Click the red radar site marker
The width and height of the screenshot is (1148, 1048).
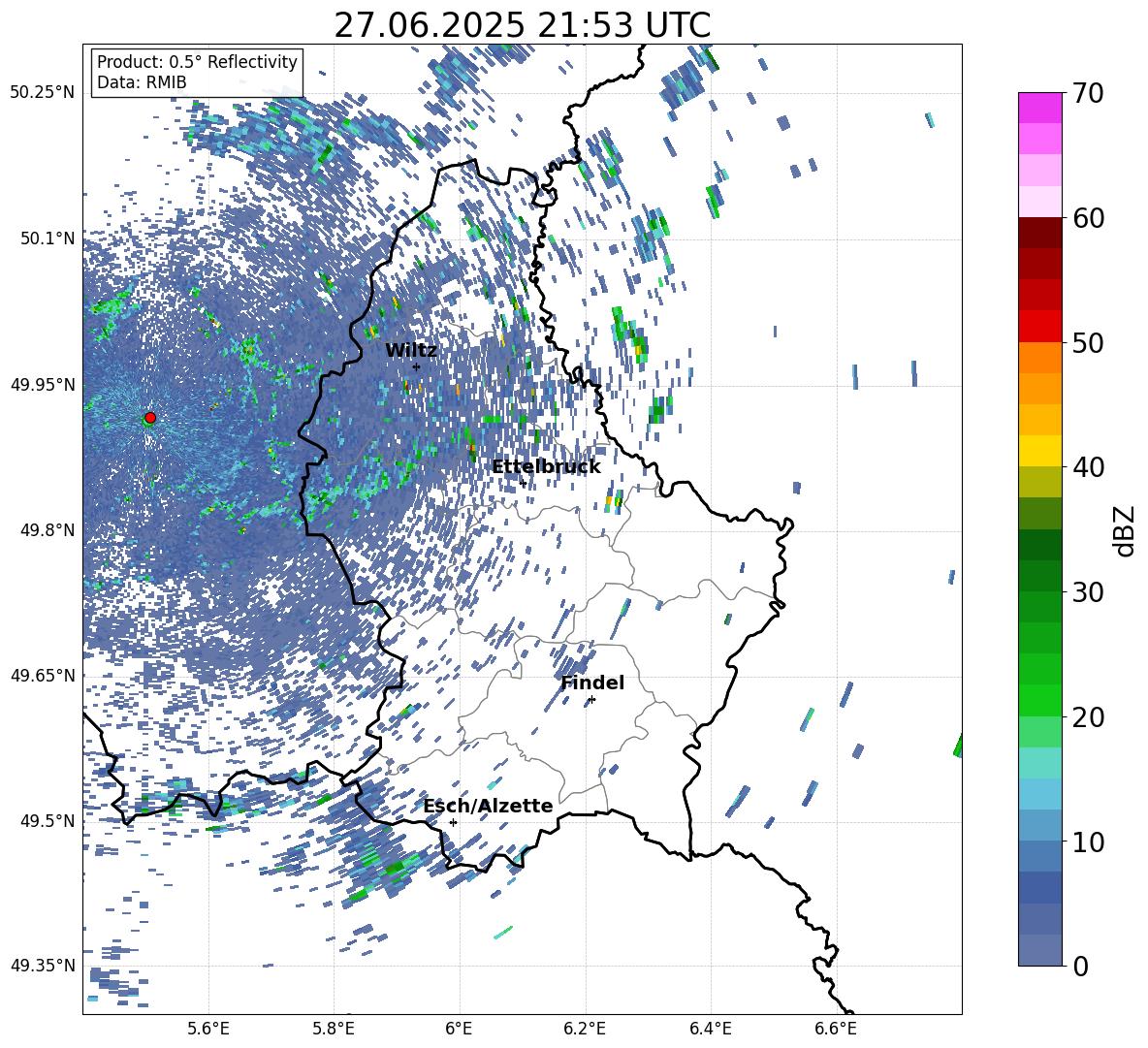click(150, 418)
